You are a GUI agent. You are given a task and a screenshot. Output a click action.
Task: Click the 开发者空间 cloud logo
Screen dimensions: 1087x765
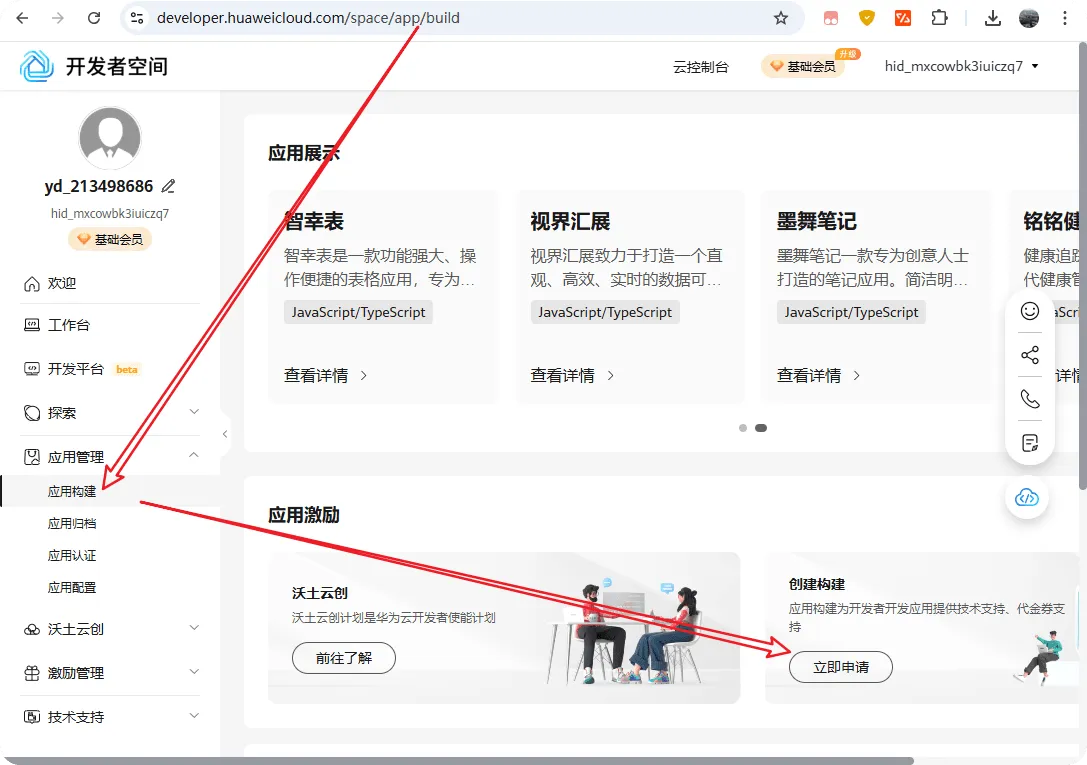pyautogui.click(x=37, y=67)
